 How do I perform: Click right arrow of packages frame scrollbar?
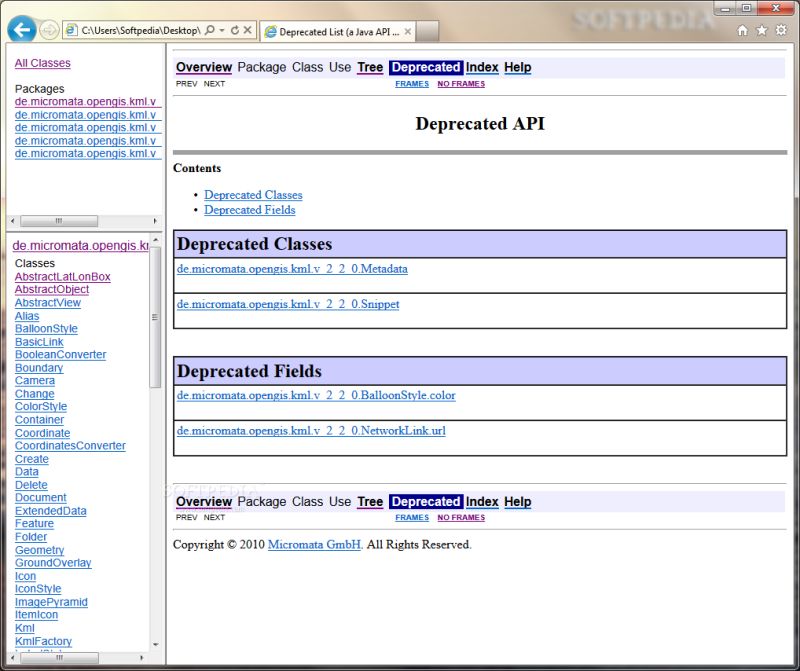tap(155, 221)
